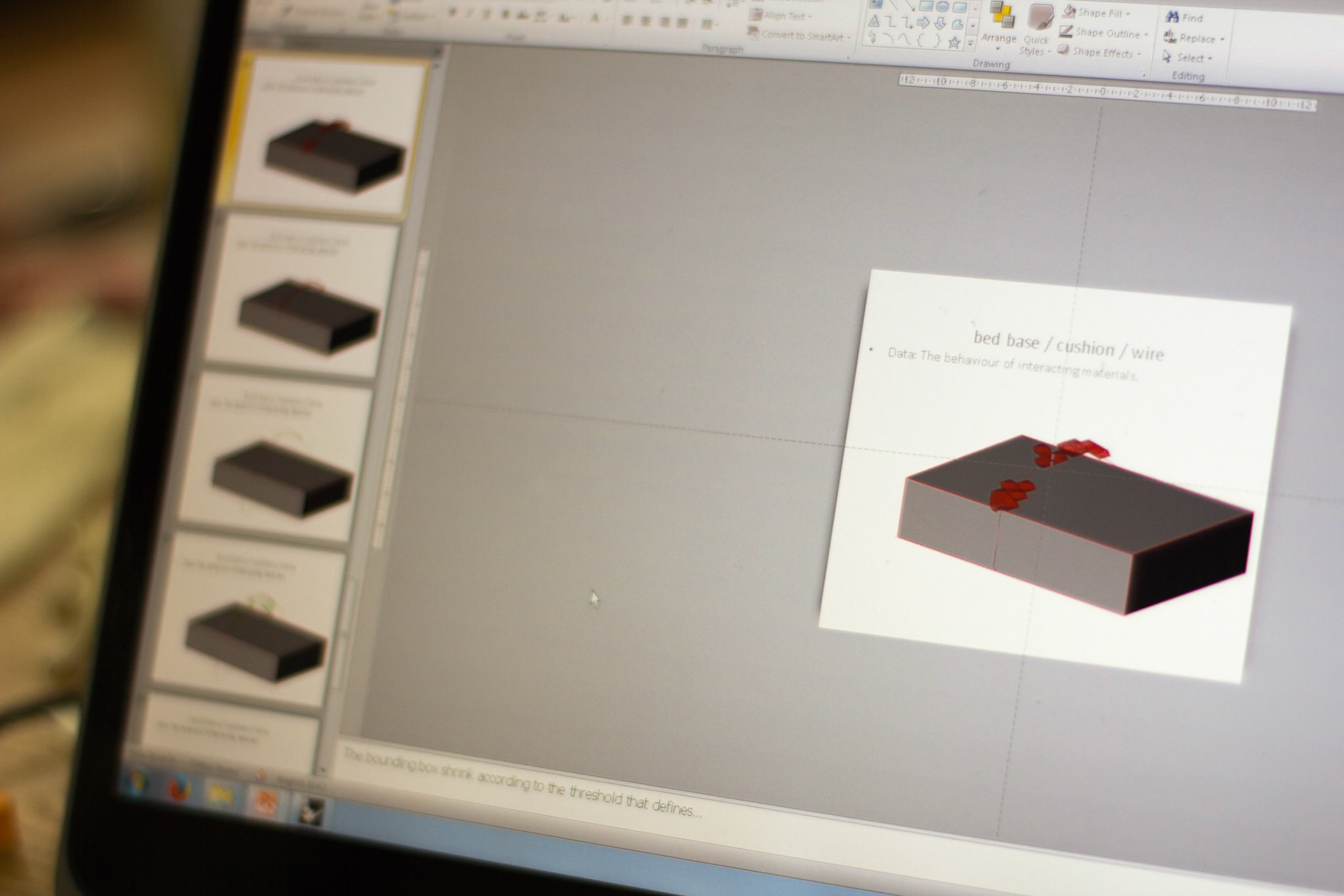This screenshot has height=896, width=1344.
Task: Open Paragraph group dialog launcher
Action: click(846, 57)
